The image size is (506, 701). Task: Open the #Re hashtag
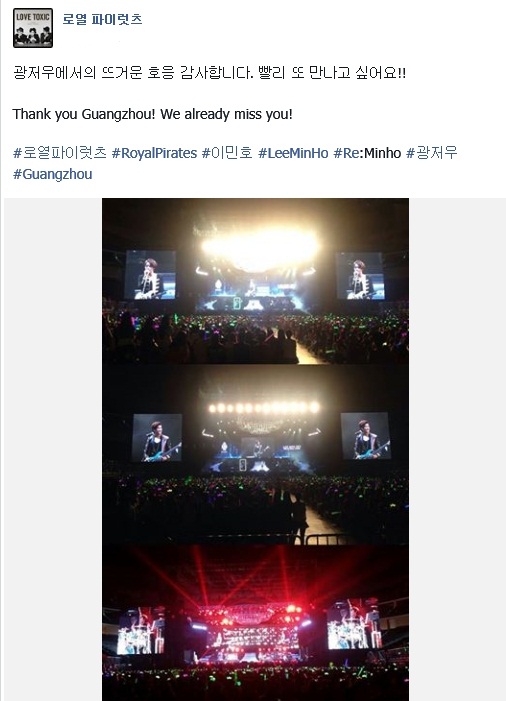(346, 153)
